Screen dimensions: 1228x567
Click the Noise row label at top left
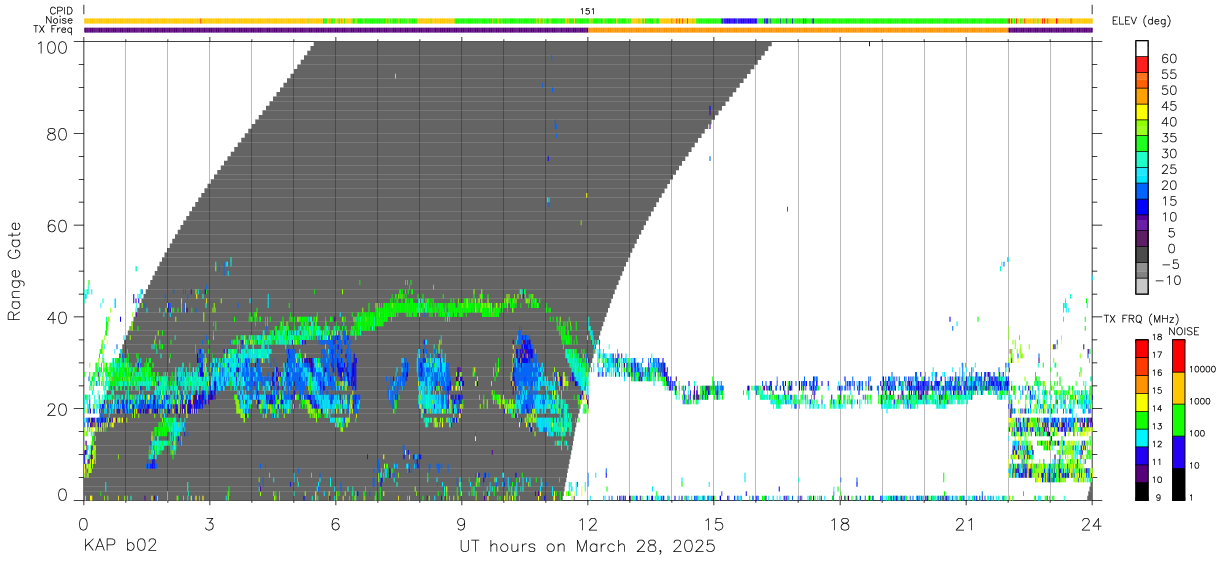(59, 20)
